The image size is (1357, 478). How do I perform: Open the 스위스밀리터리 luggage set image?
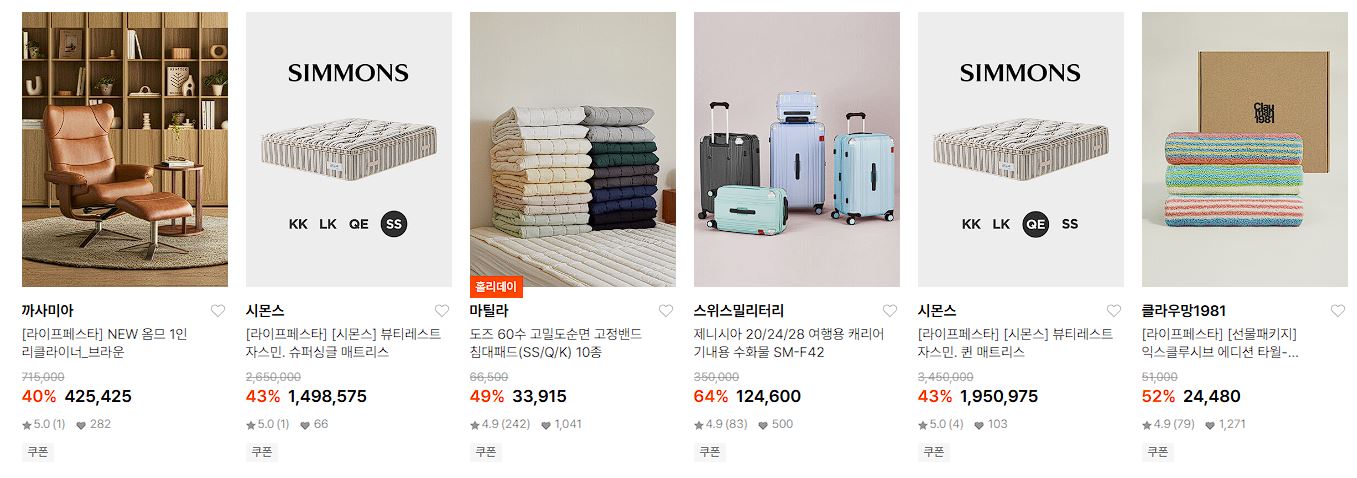click(x=797, y=149)
